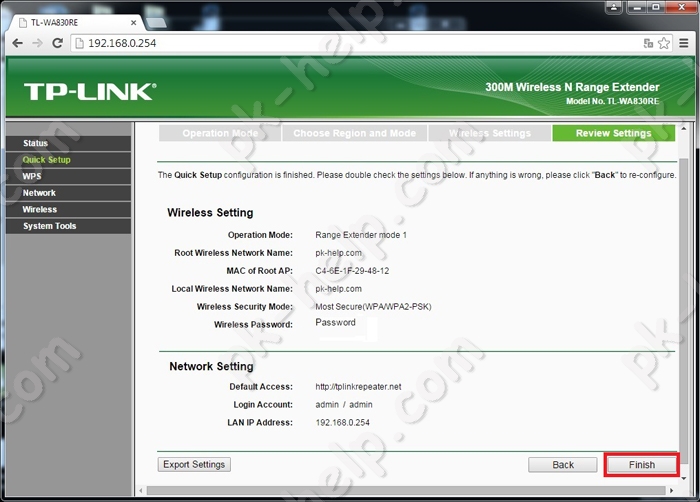Click MAC value C4-6E-1F-29-48-12
700x502 pixels.
[x=352, y=271]
